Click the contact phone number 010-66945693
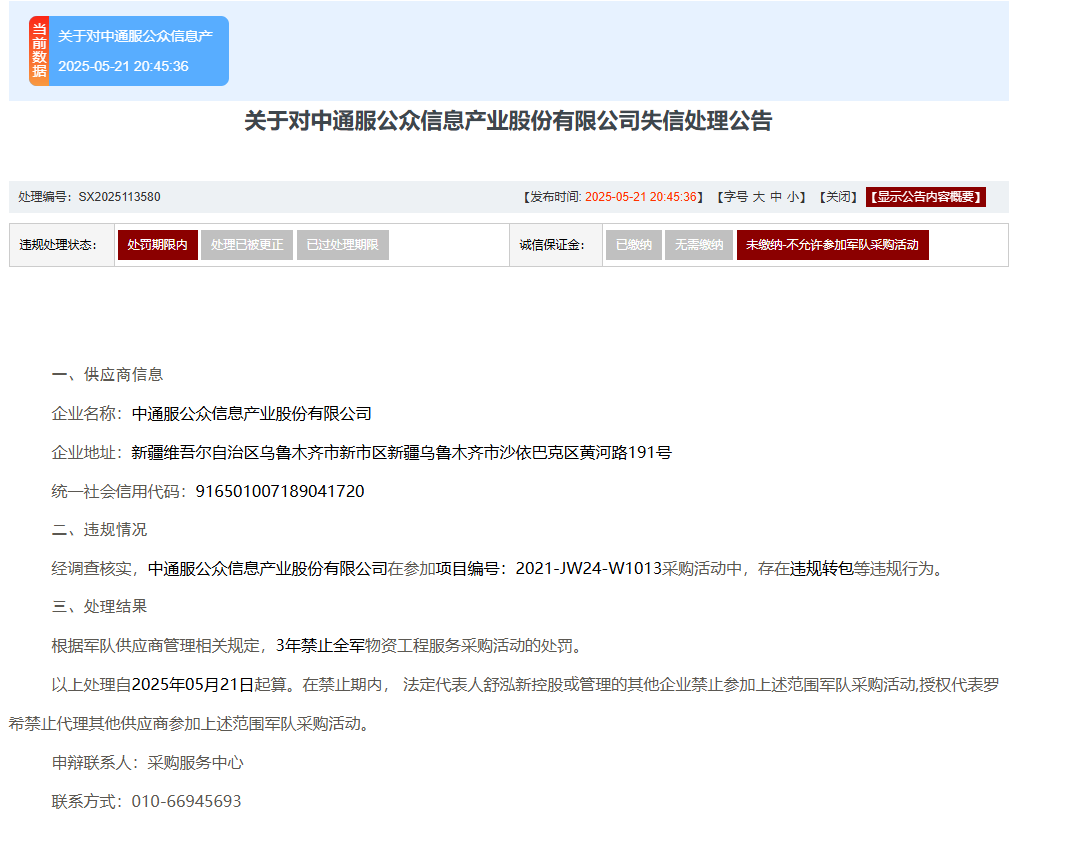 point(186,802)
